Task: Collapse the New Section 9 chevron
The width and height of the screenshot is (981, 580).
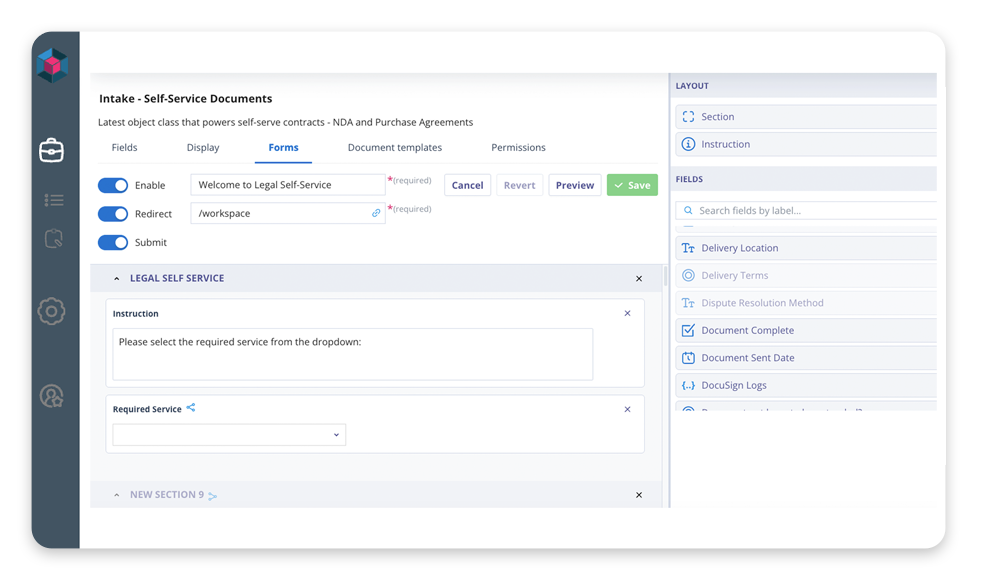Action: pos(117,495)
